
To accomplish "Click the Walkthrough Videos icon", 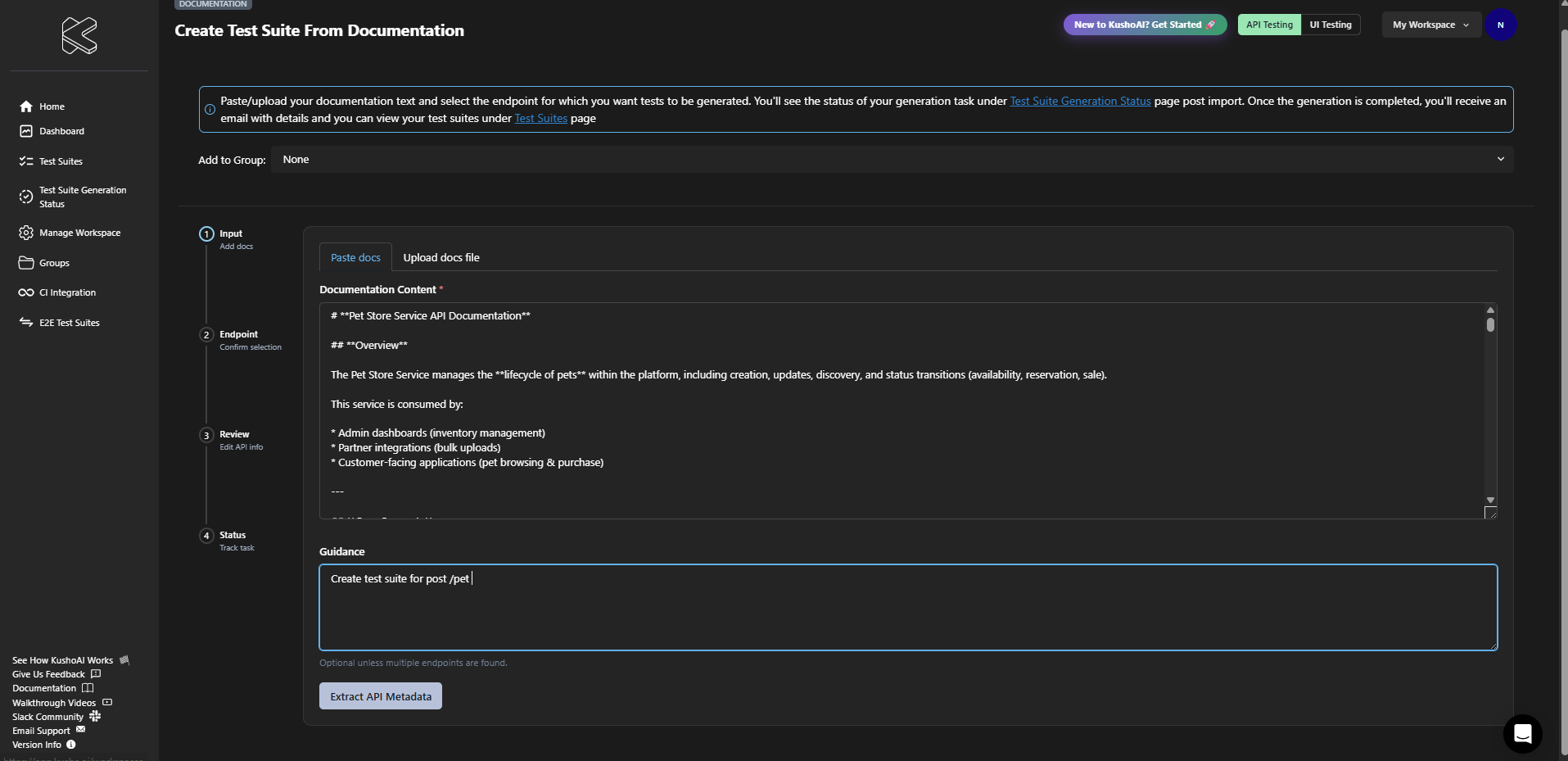I will (107, 702).
